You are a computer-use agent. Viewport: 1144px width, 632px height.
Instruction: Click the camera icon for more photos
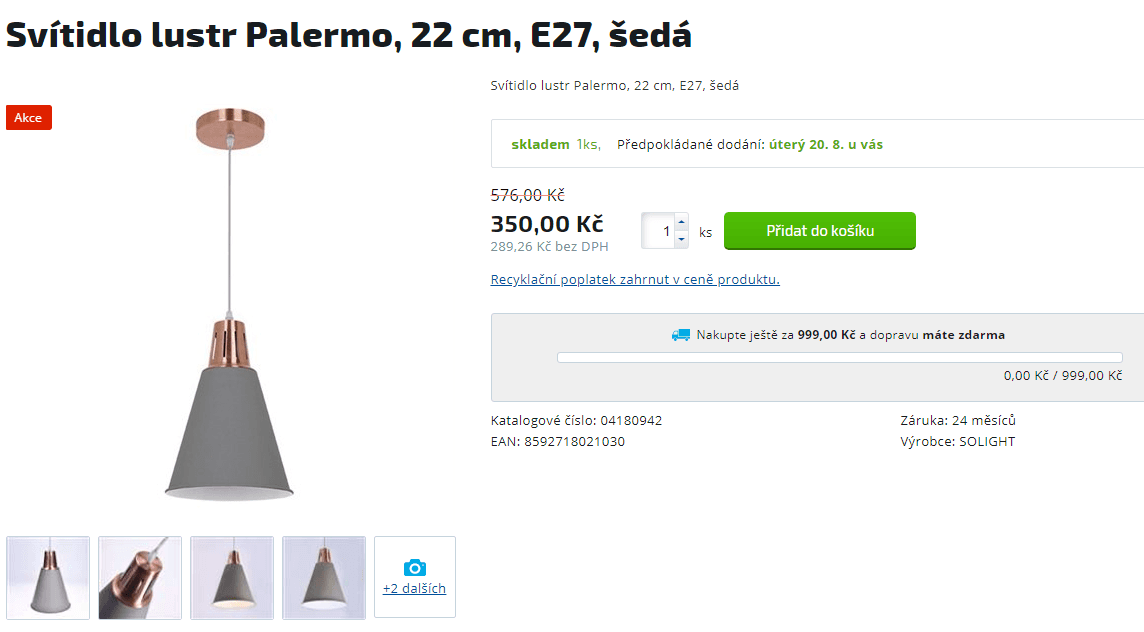pos(414,568)
